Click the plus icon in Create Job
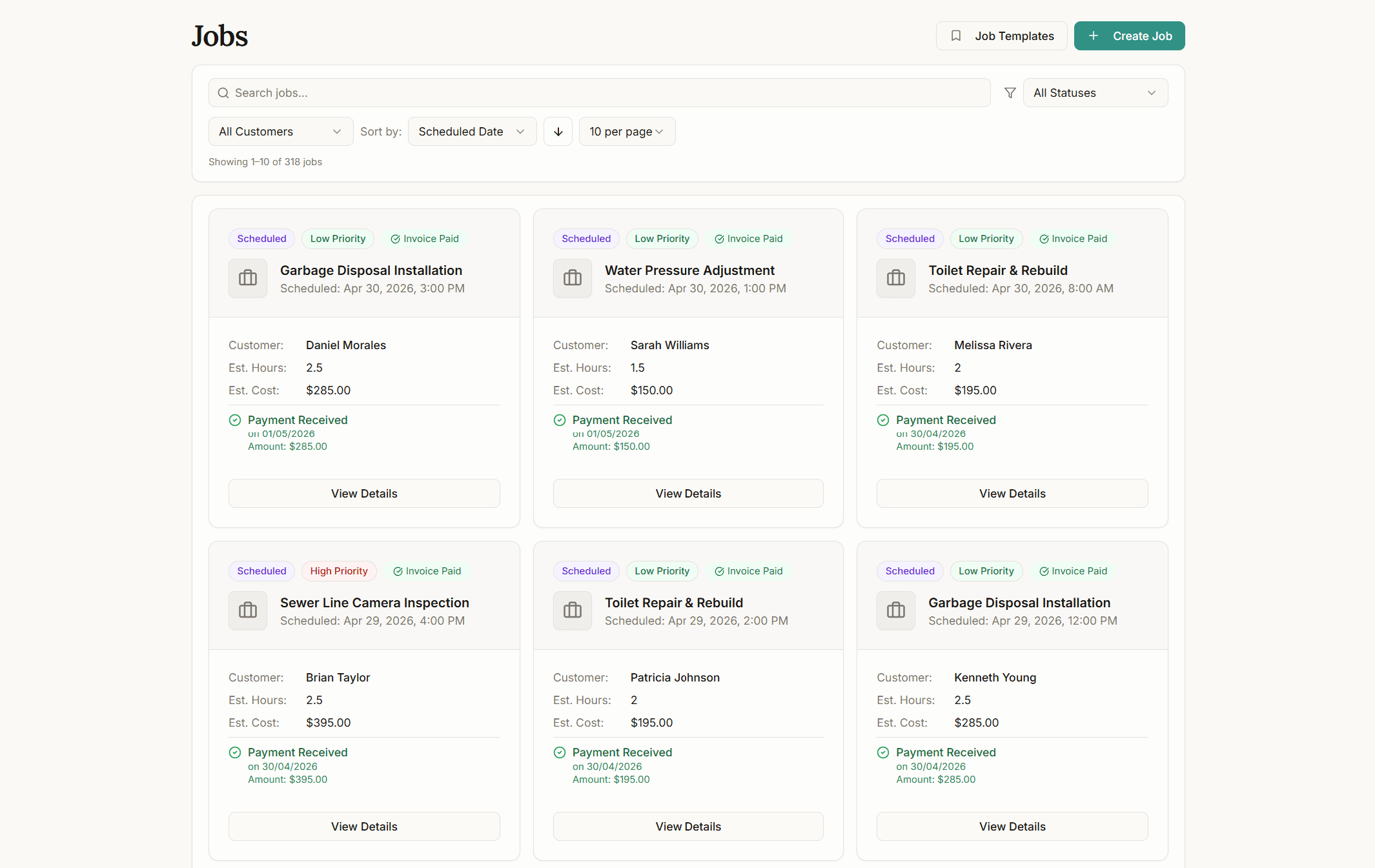This screenshot has width=1375, height=868. (x=1094, y=36)
